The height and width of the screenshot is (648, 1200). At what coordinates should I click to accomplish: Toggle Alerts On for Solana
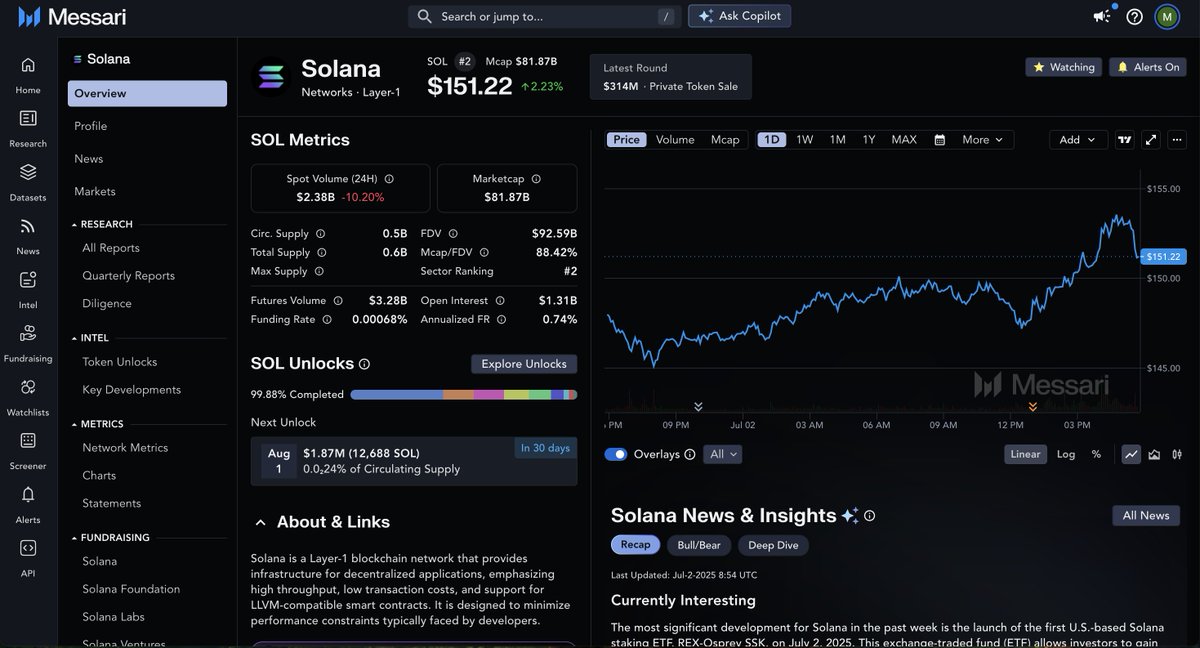(x=1148, y=67)
